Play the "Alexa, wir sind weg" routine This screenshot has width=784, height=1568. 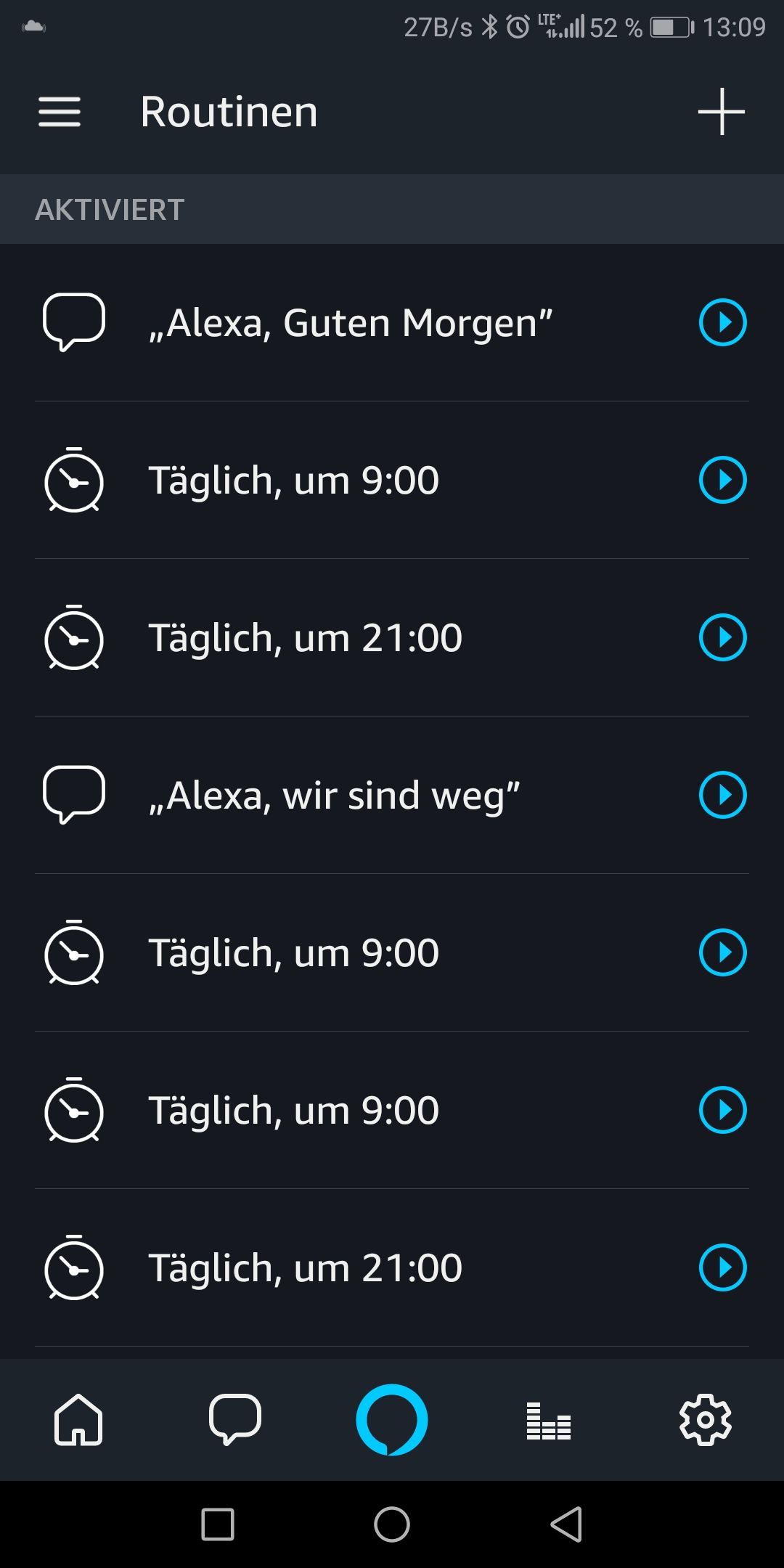point(722,795)
